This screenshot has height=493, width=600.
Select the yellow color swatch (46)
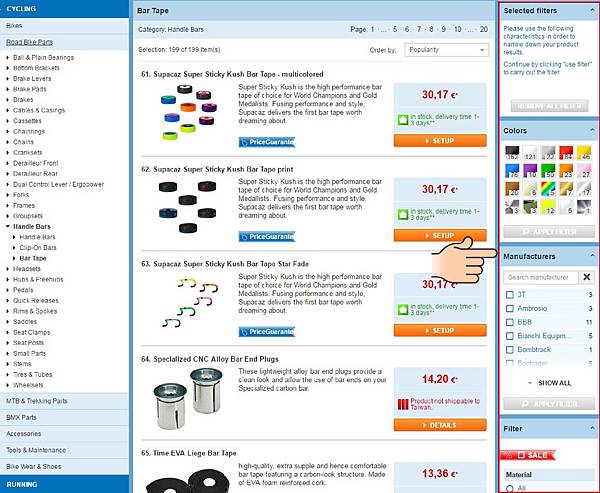[x=584, y=152]
